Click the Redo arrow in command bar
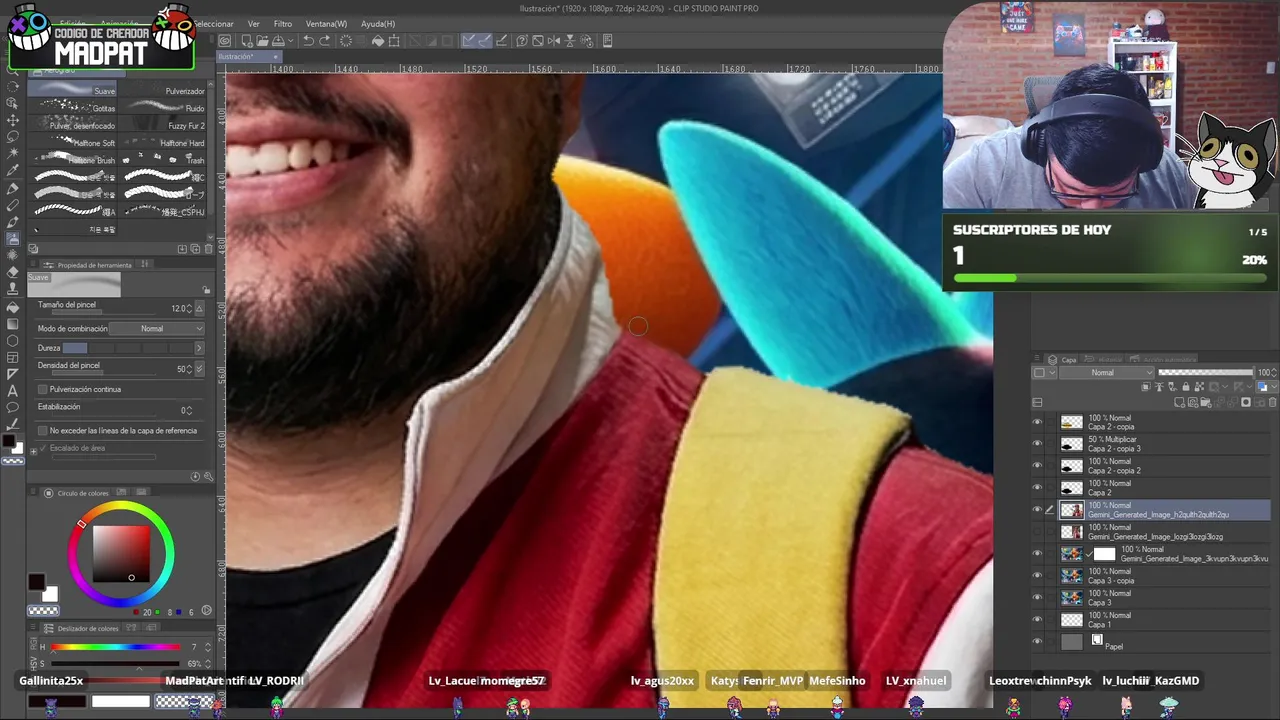This screenshot has width=1280, height=720. [324, 41]
